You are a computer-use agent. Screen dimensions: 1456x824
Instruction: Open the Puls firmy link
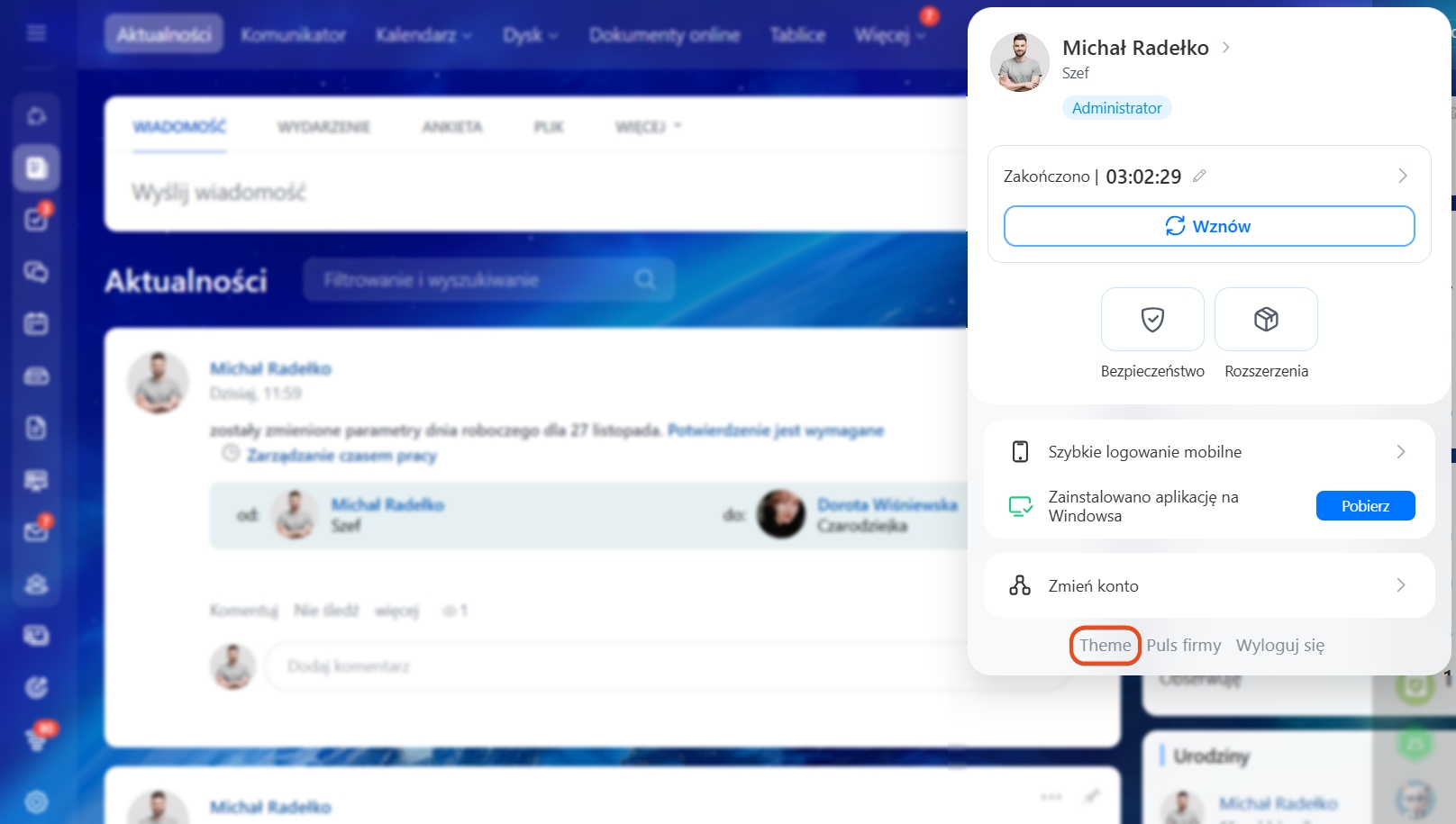point(1183,646)
